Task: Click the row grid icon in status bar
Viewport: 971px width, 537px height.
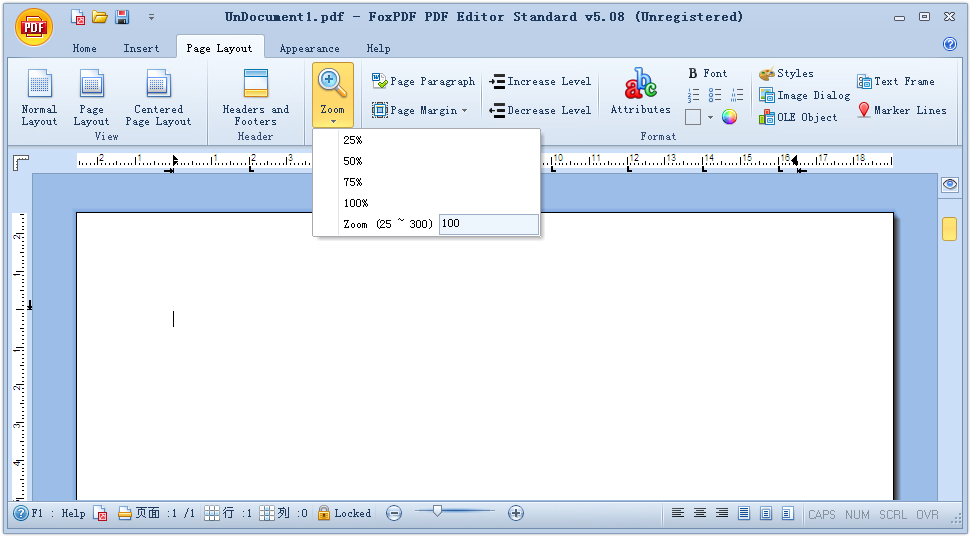Action: (x=212, y=513)
